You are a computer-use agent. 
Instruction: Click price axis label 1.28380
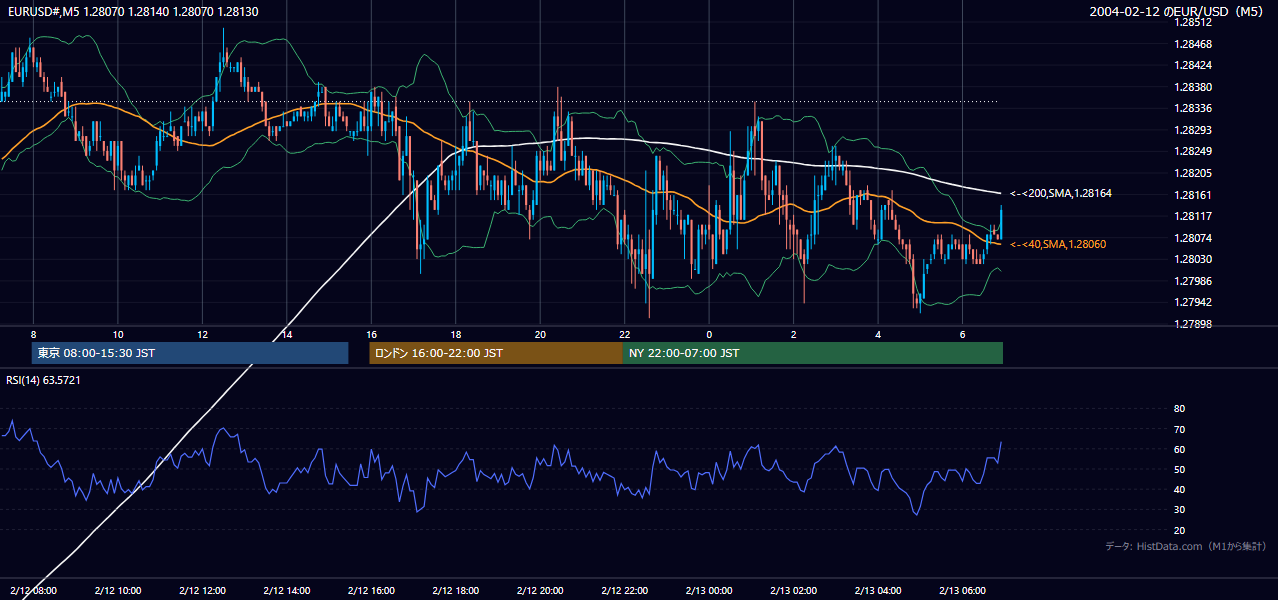(x=1193, y=87)
